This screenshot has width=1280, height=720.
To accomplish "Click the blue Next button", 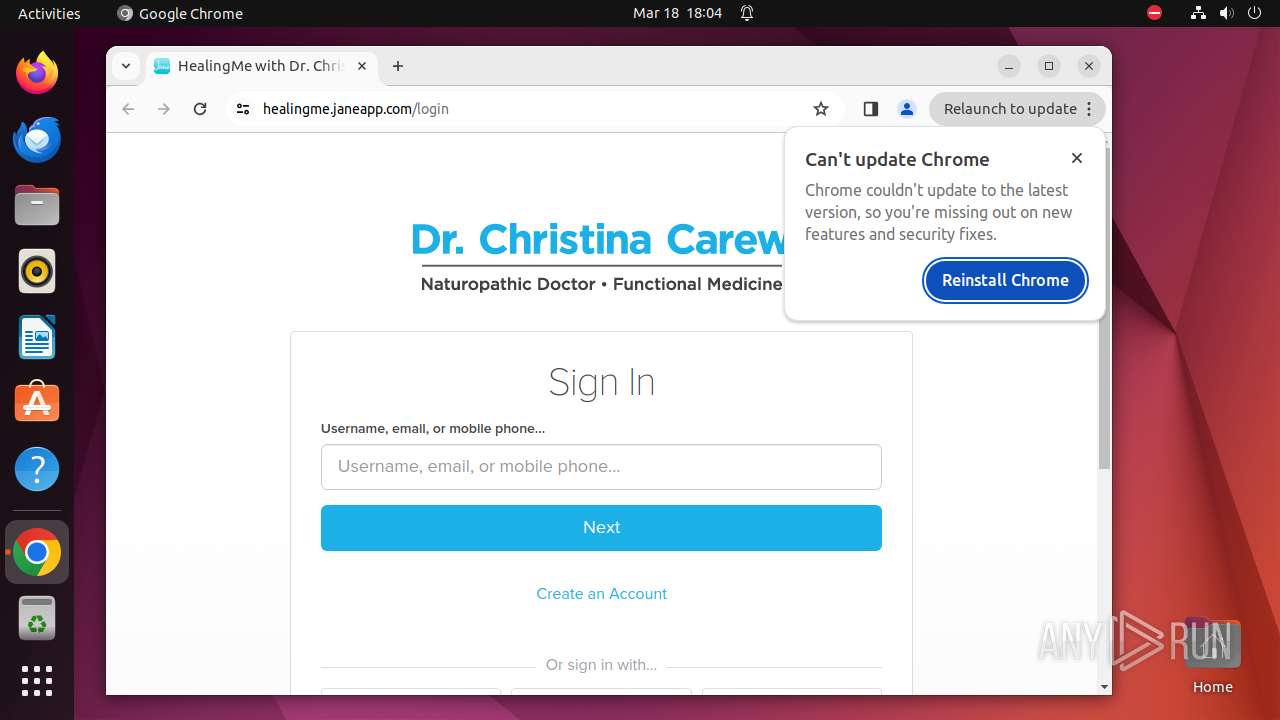I will [601, 528].
